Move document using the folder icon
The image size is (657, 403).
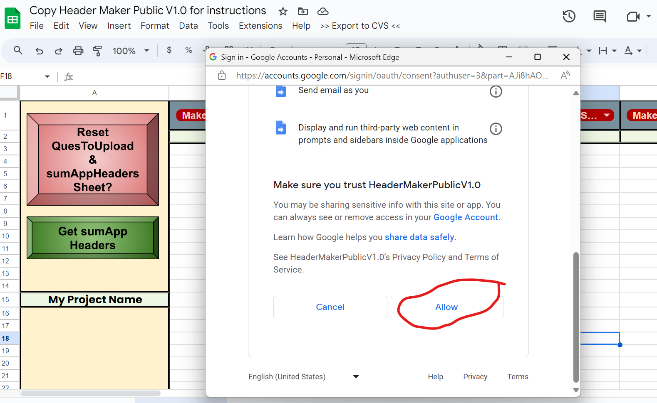coord(303,11)
